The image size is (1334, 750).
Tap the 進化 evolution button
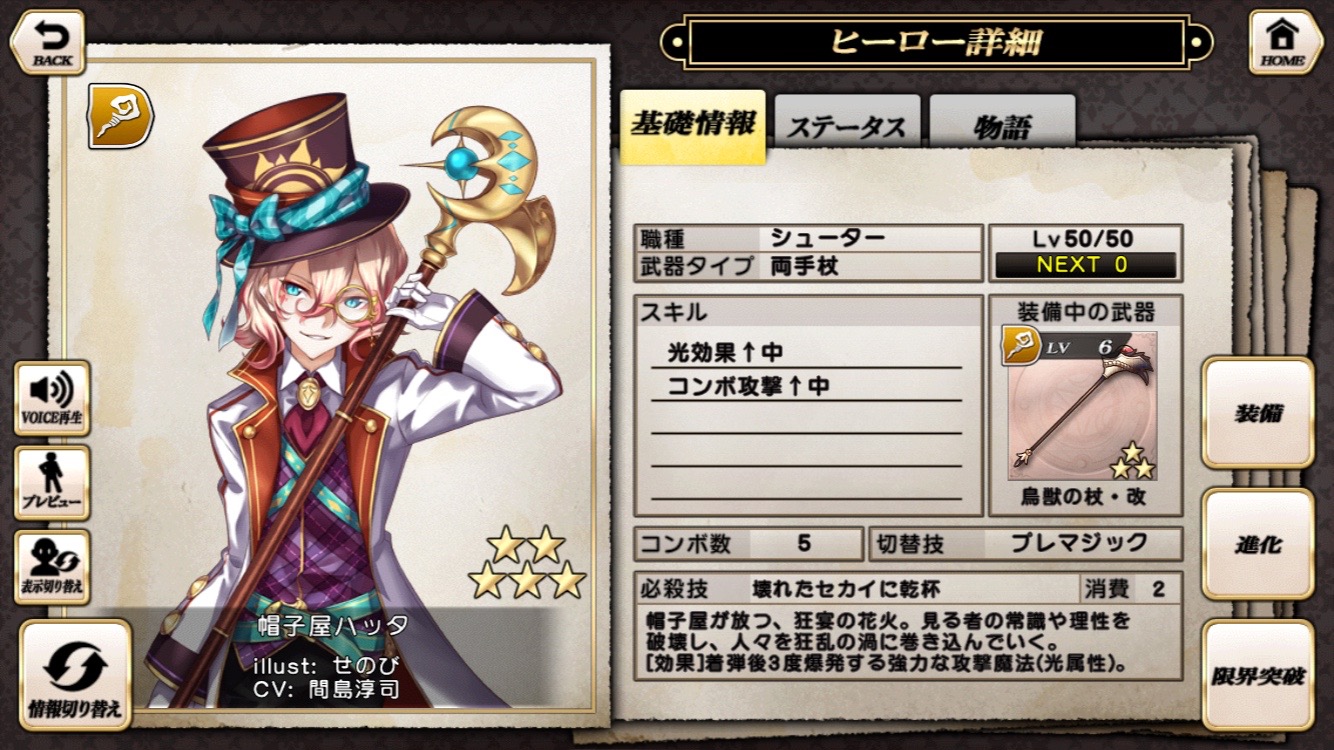click(x=1258, y=544)
